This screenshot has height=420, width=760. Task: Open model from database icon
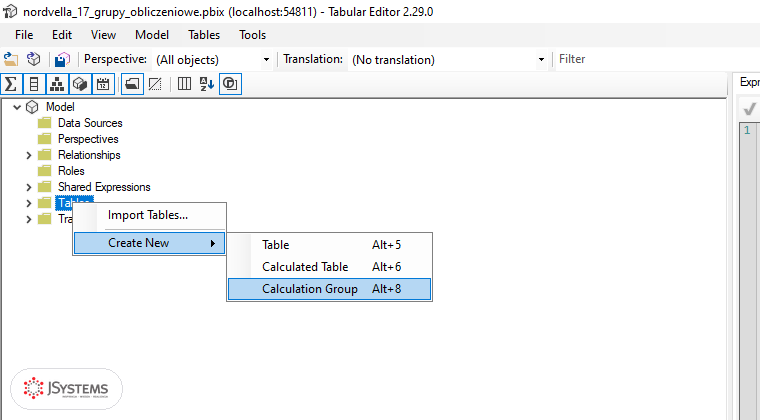tap(33, 59)
